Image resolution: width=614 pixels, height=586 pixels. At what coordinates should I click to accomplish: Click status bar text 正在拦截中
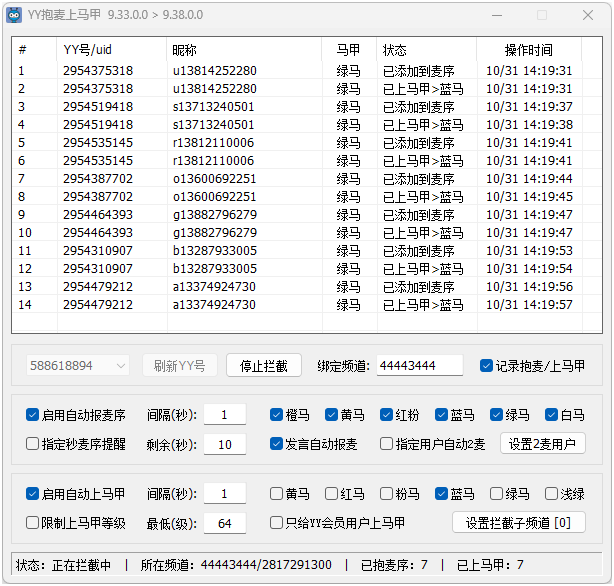pos(81,565)
